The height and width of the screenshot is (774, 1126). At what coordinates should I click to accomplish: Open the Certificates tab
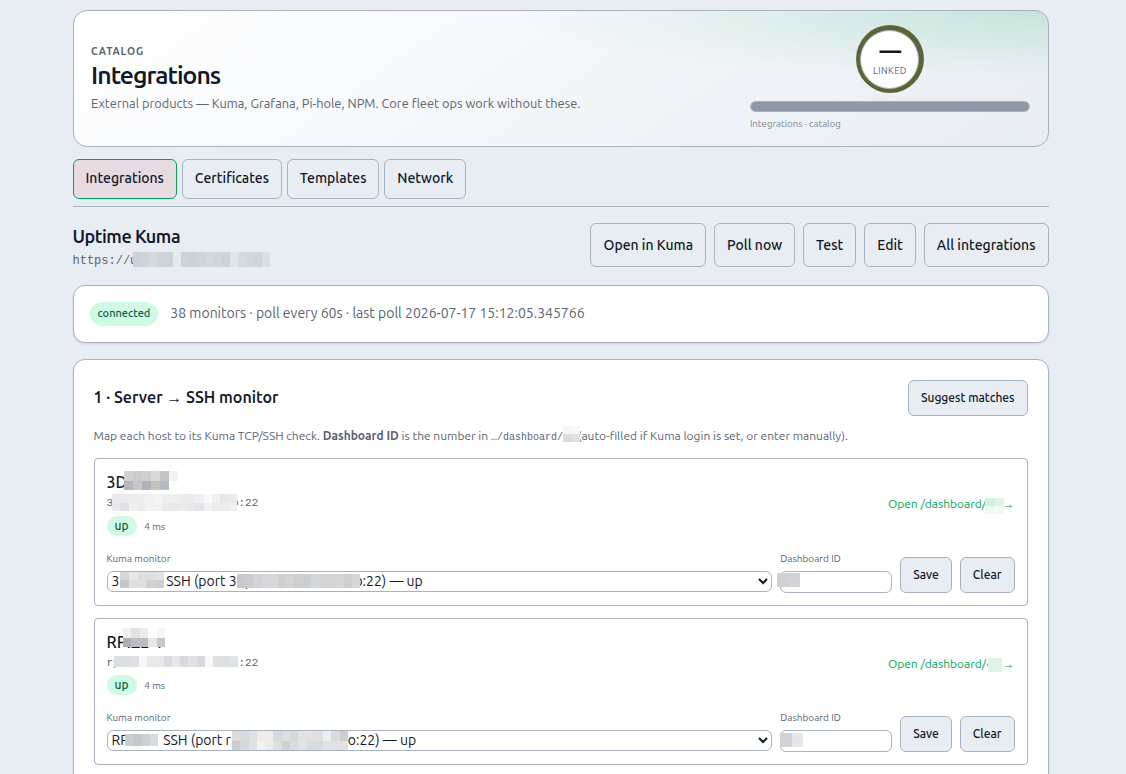click(231, 179)
